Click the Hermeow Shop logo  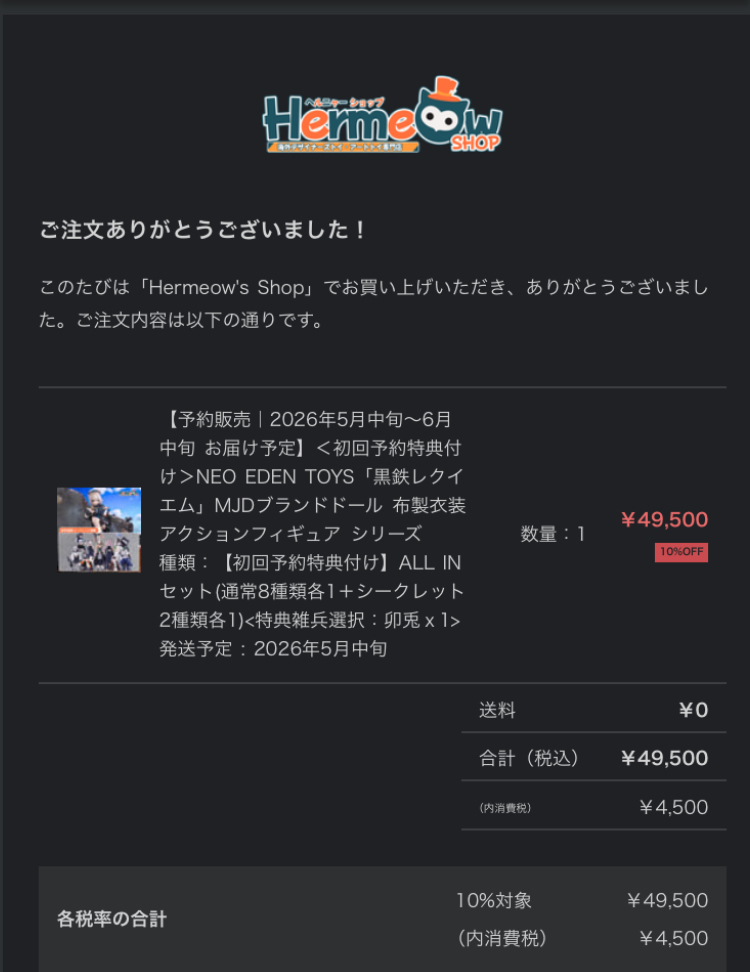(x=382, y=115)
